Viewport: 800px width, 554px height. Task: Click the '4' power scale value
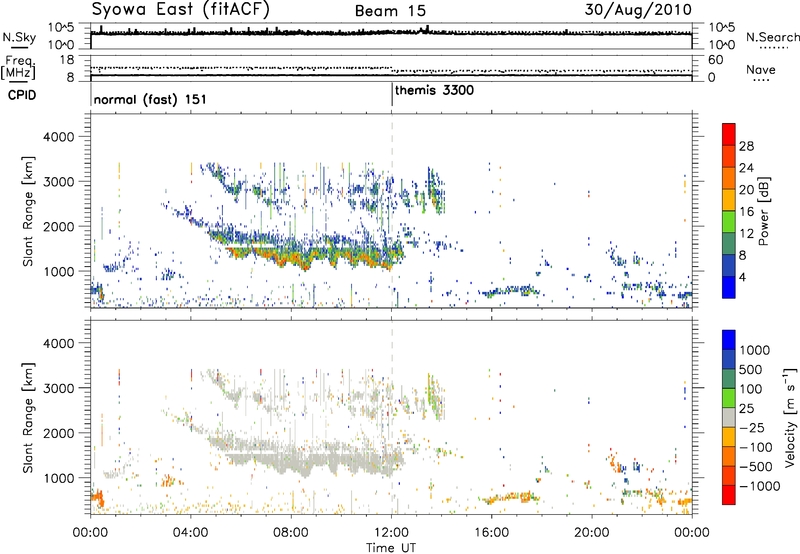pos(742,277)
